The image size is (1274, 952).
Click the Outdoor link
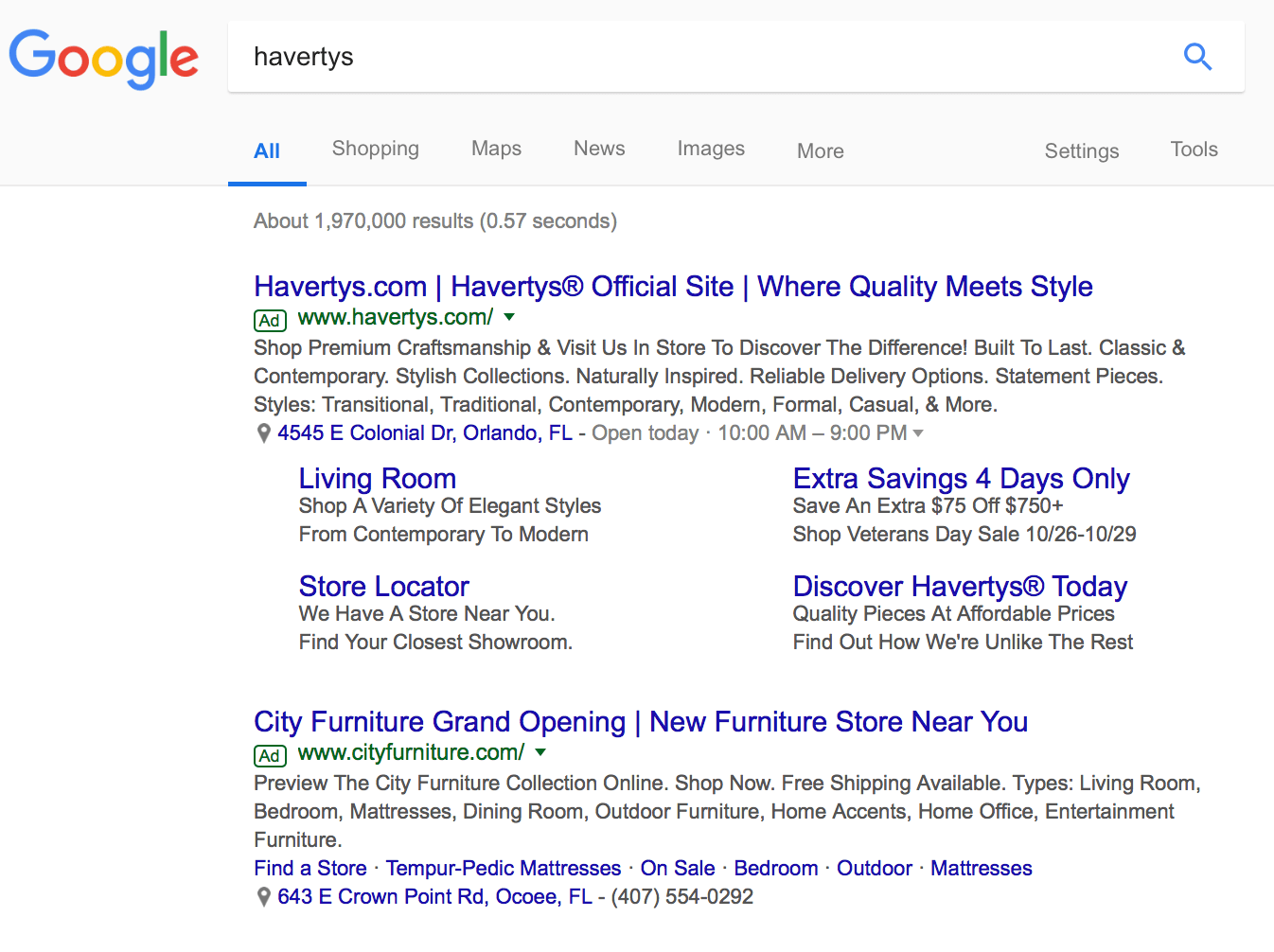[875, 869]
